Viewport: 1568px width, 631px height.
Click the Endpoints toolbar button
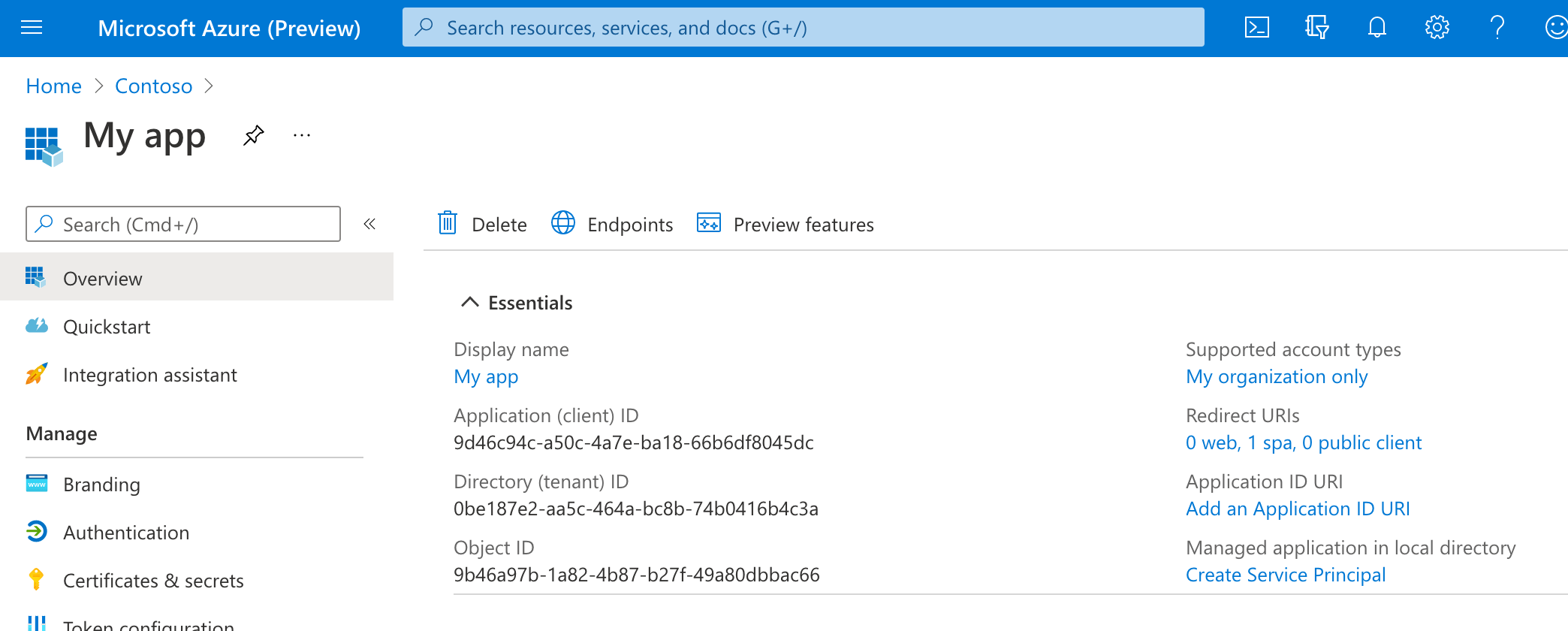point(612,224)
